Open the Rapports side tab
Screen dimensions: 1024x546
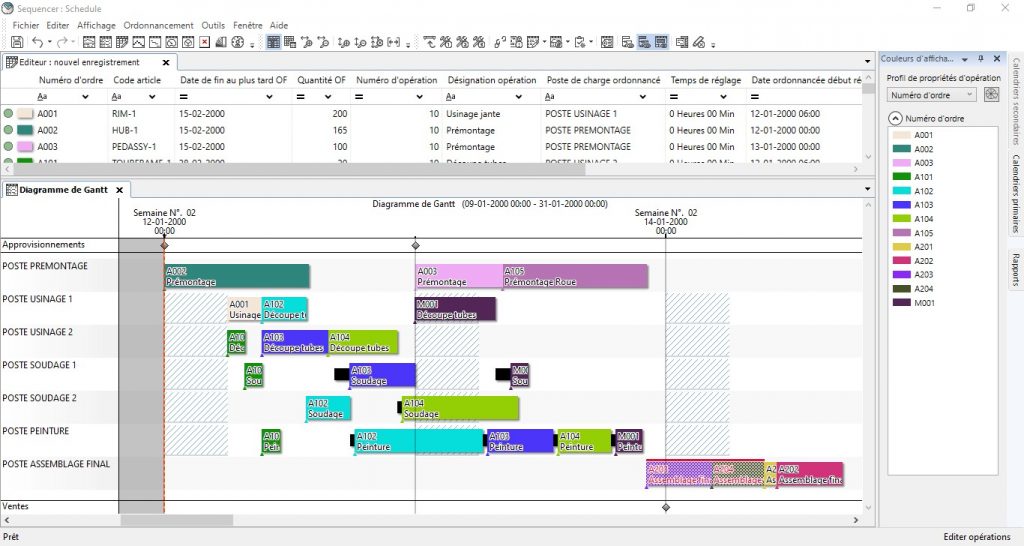pyautogui.click(x=1016, y=270)
